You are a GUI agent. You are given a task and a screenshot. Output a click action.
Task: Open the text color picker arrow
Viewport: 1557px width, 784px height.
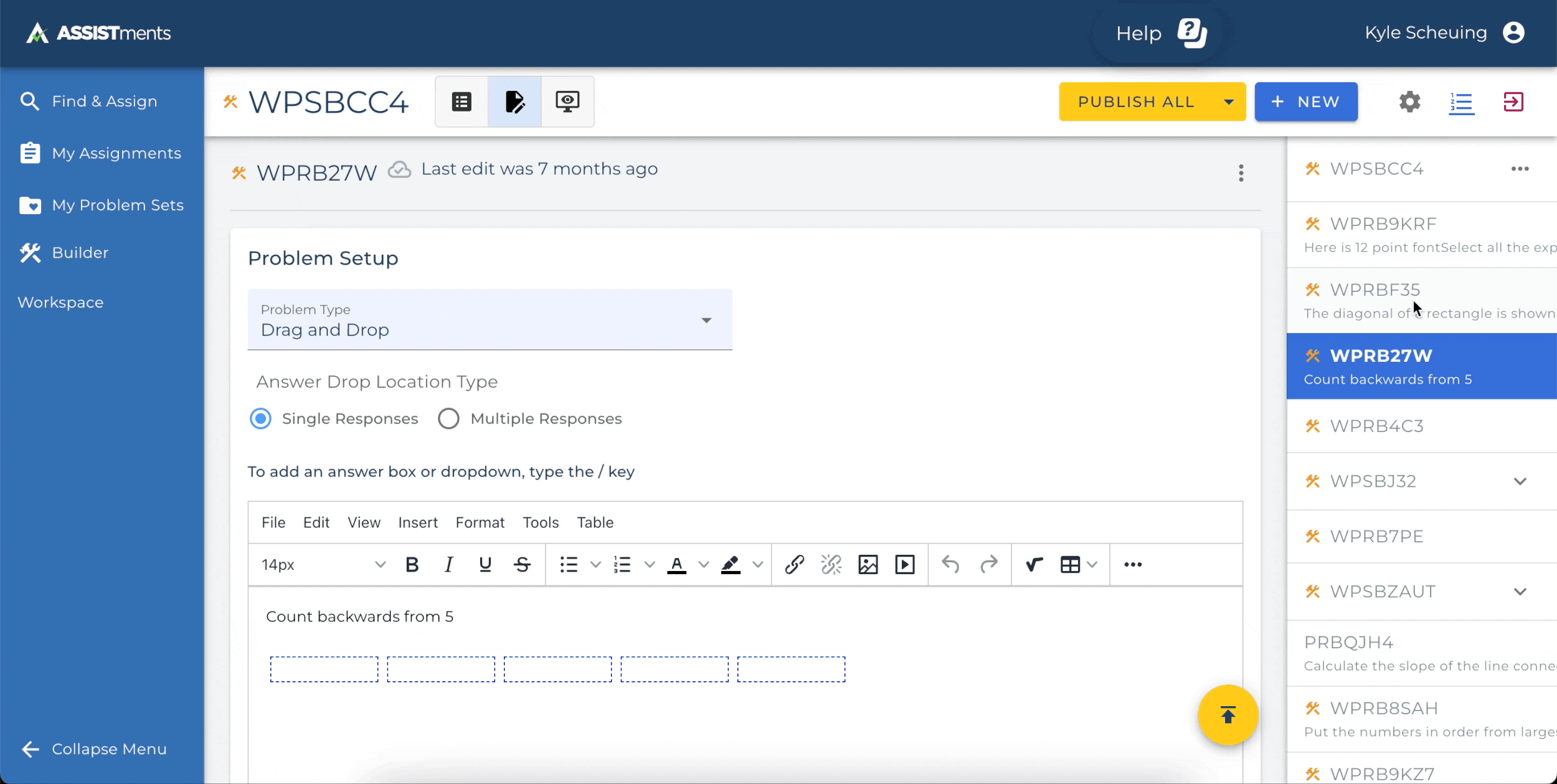[704, 565]
